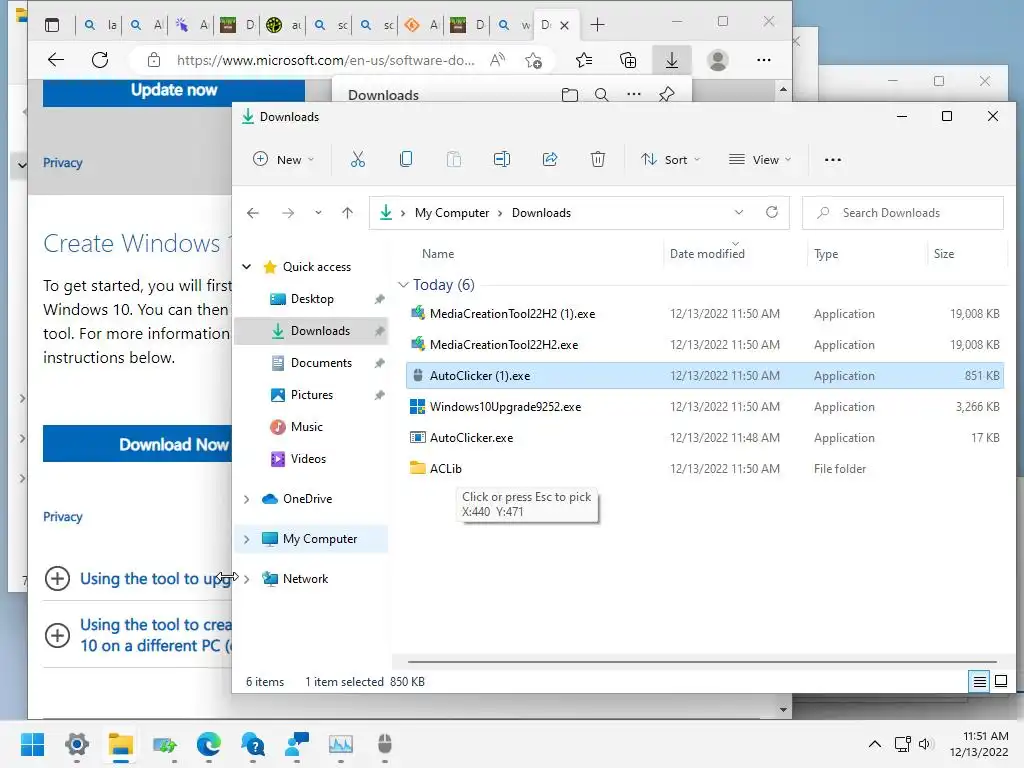Select Windows10Upgrade9252.exe file
This screenshot has width=1024, height=768.
pos(704,407)
